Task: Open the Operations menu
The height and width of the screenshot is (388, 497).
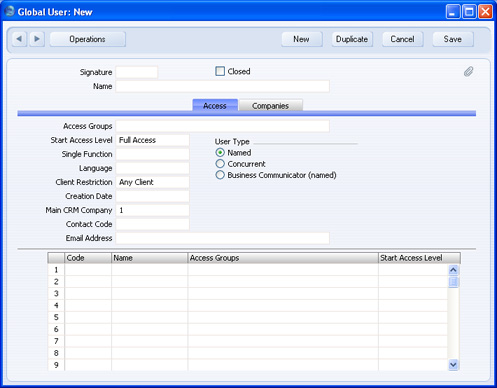Action: (x=88, y=39)
